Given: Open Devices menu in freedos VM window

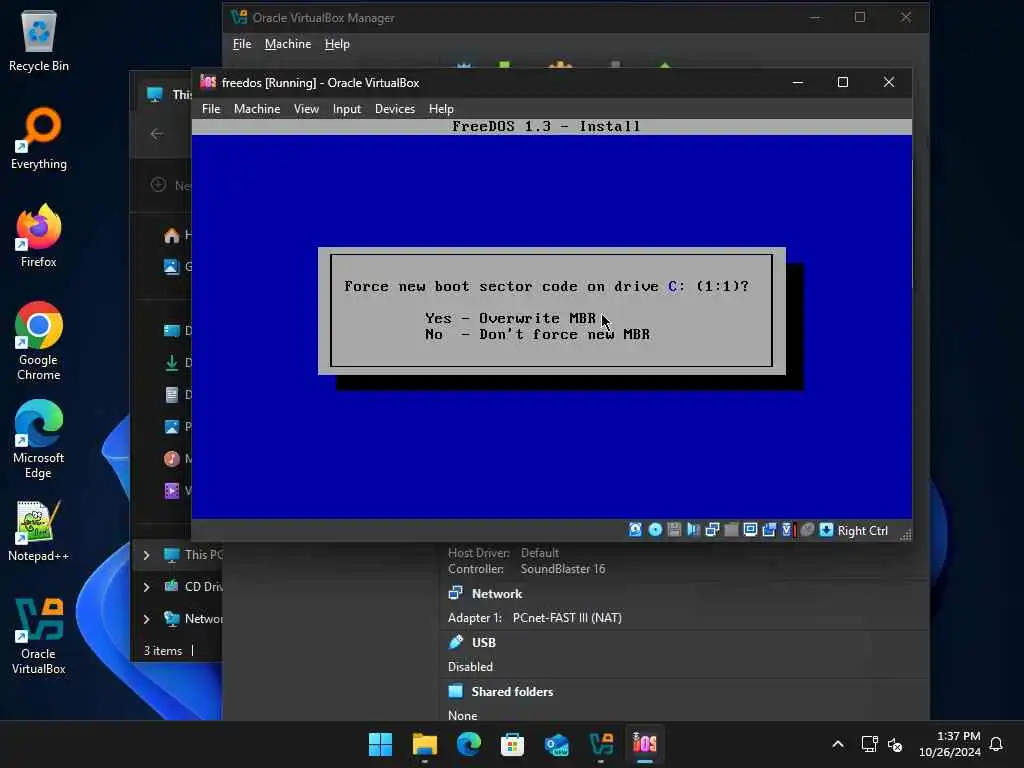Looking at the screenshot, I should click(394, 109).
